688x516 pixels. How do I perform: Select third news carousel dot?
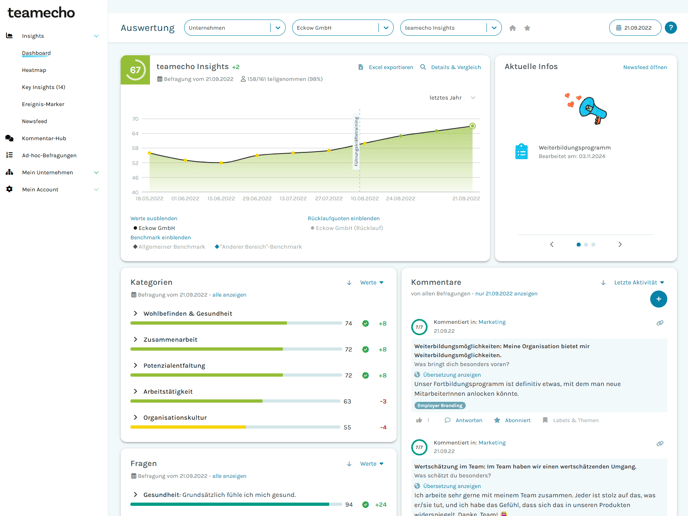(x=593, y=244)
